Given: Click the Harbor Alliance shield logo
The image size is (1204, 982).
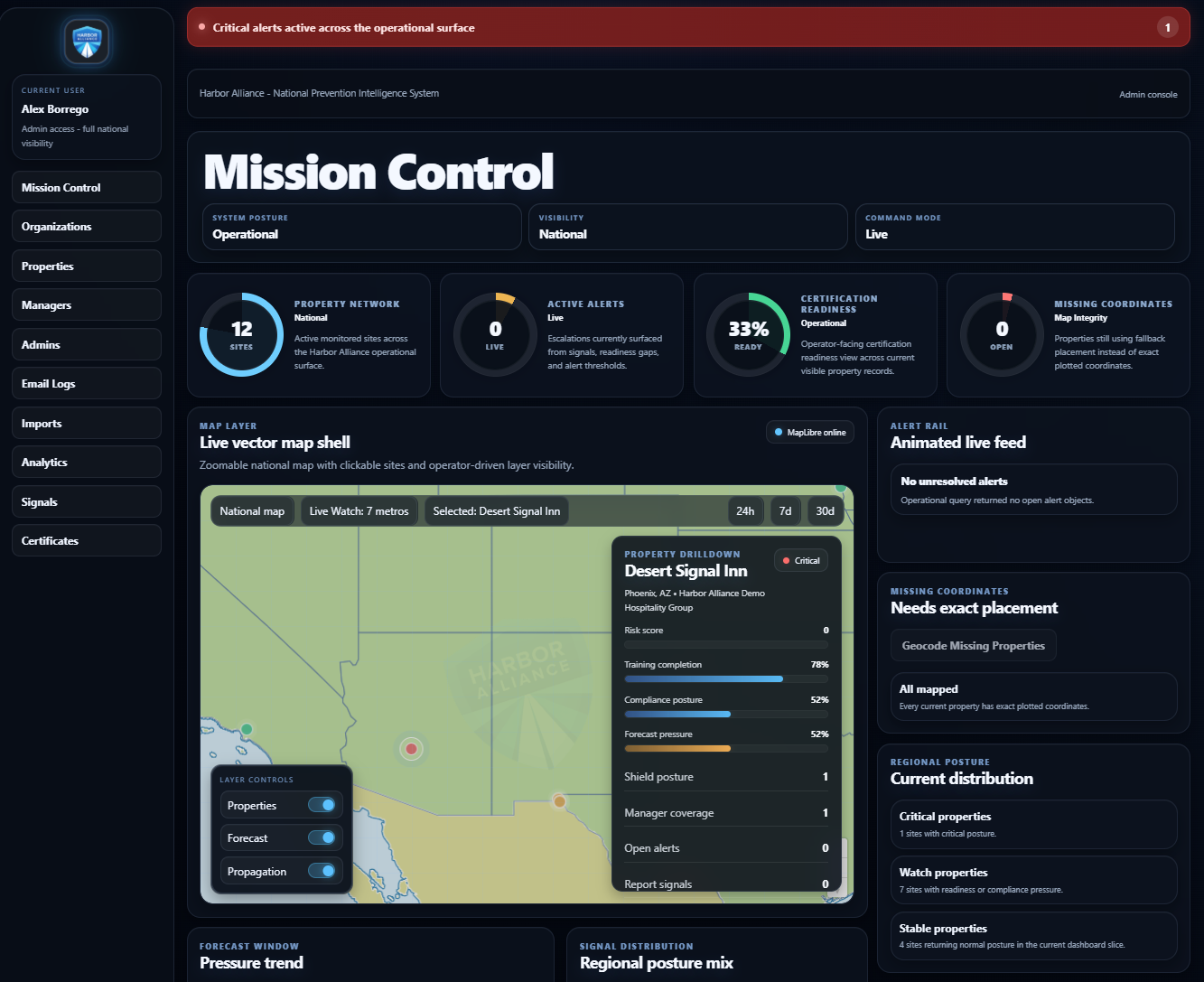Looking at the screenshot, I should [x=85, y=41].
